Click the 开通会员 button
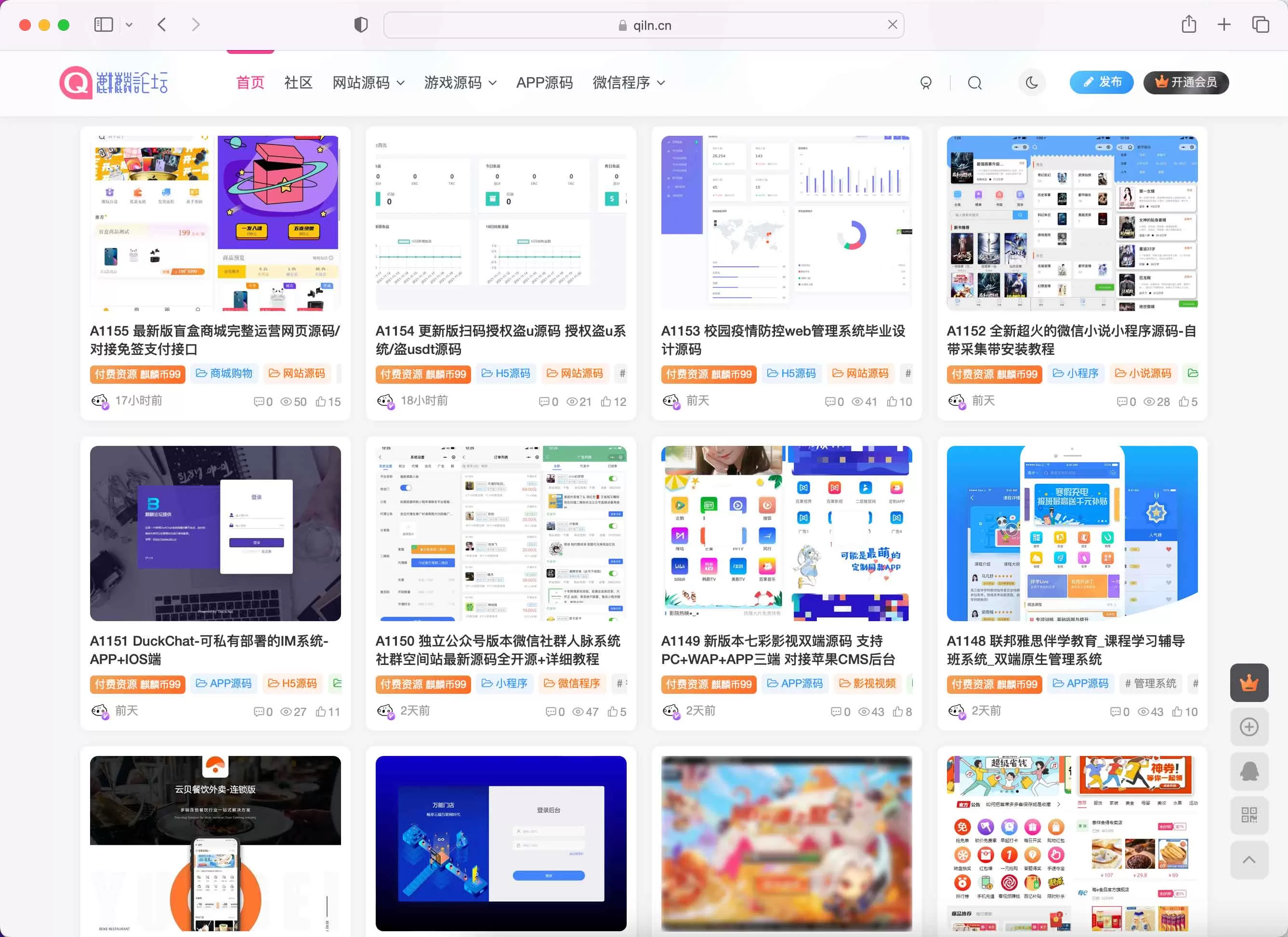 tap(1186, 82)
